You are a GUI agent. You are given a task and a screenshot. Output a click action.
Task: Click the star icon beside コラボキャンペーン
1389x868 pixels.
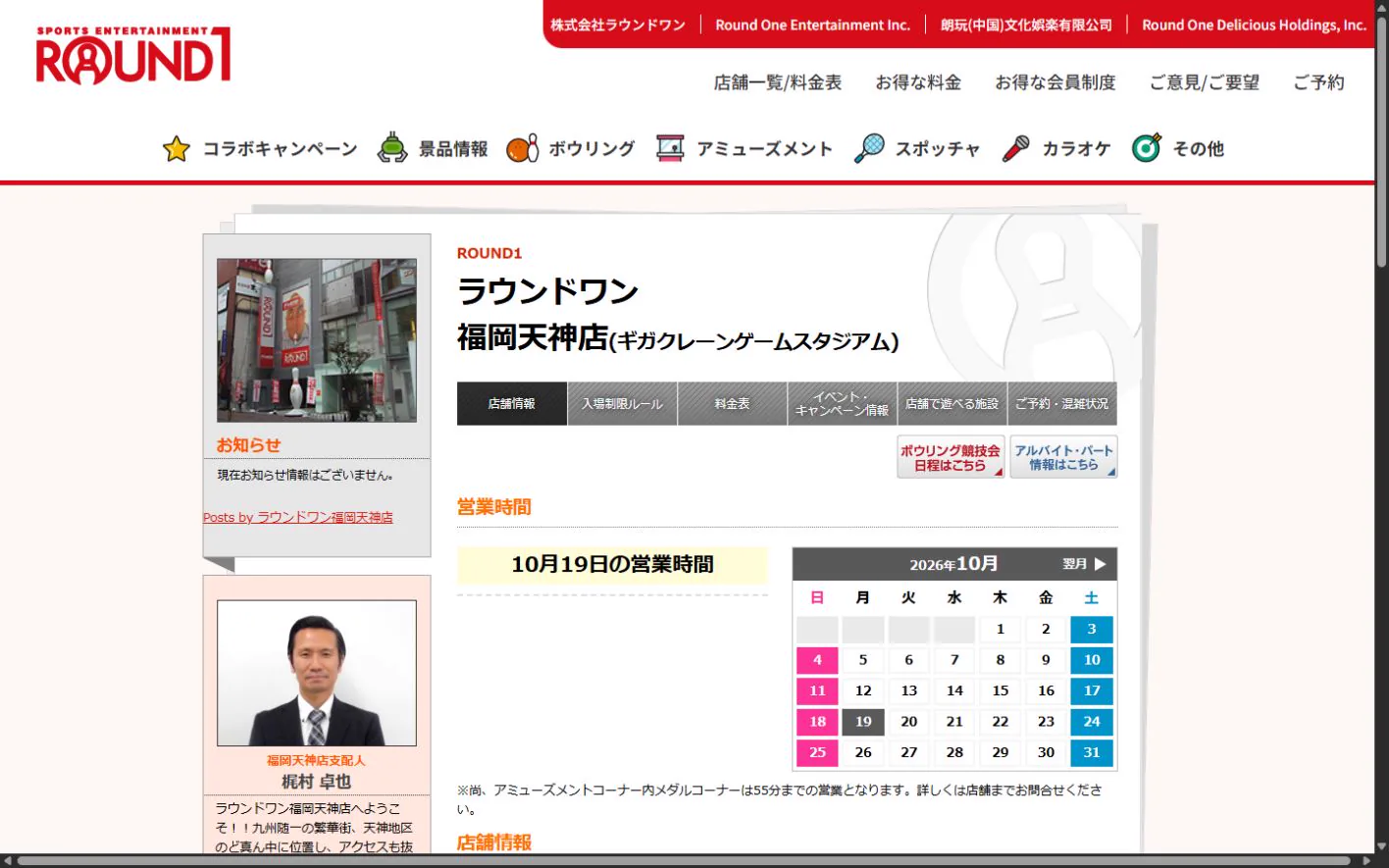coord(177,149)
